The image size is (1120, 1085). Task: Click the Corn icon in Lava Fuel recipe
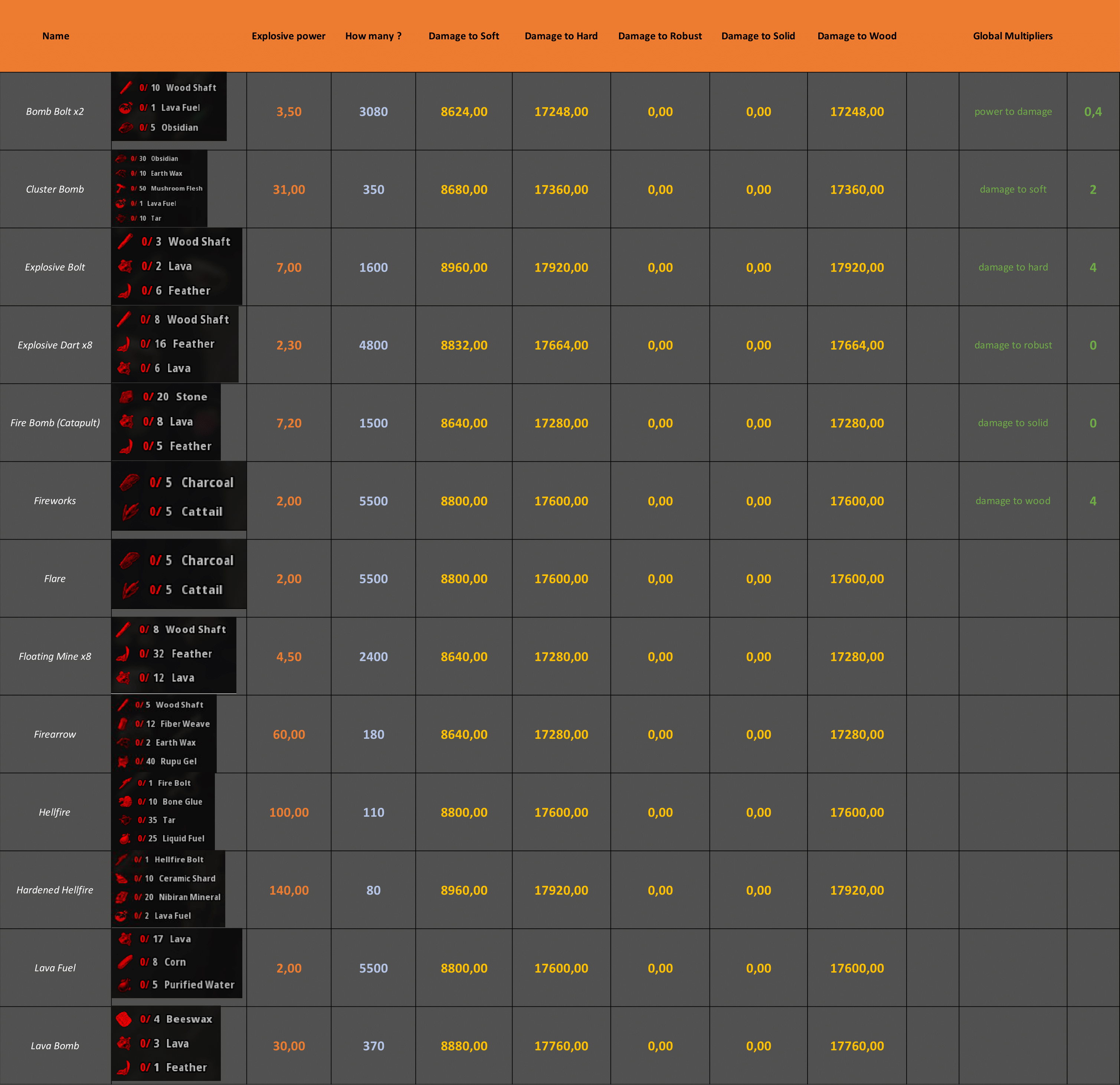coord(125,961)
